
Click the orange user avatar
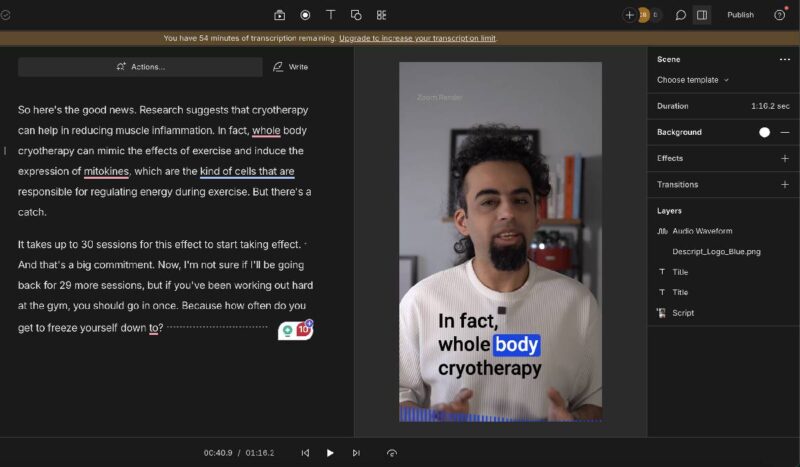pos(643,15)
